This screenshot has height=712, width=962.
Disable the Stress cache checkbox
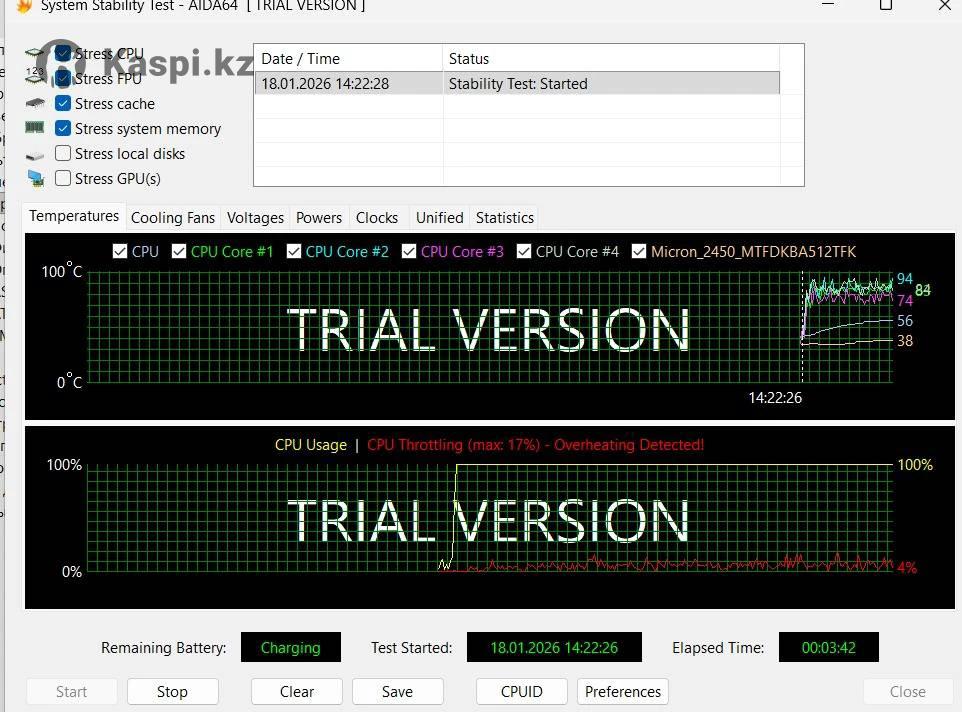click(63, 104)
